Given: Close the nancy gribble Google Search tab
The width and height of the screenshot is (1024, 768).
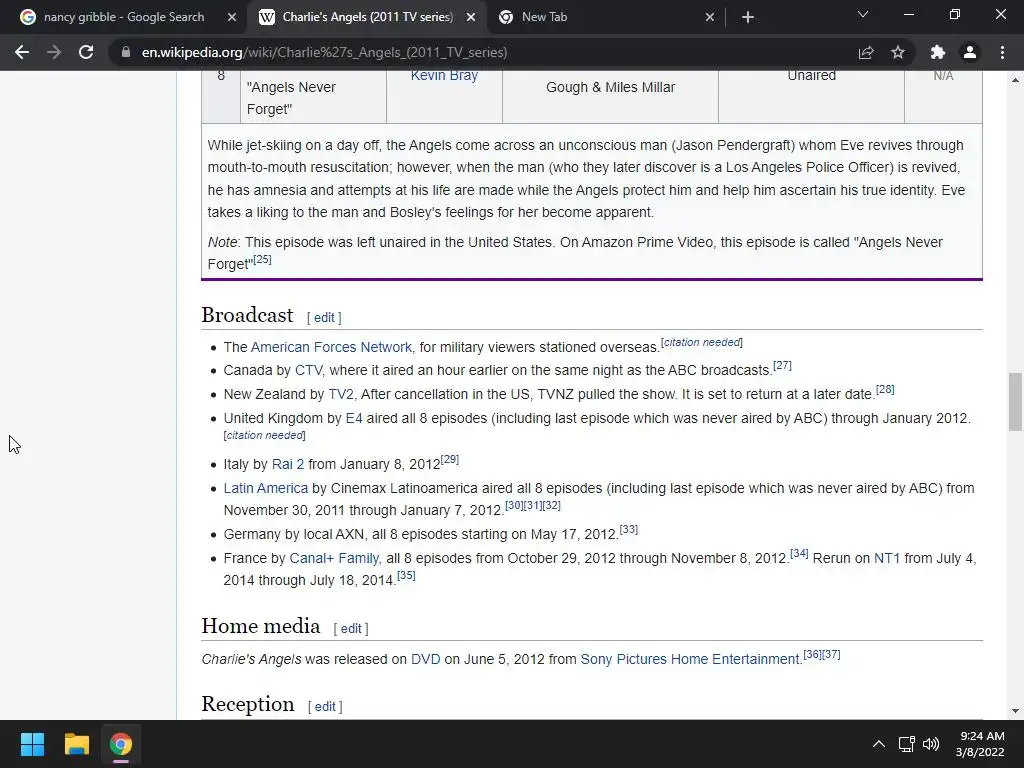Looking at the screenshot, I should tap(232, 17).
